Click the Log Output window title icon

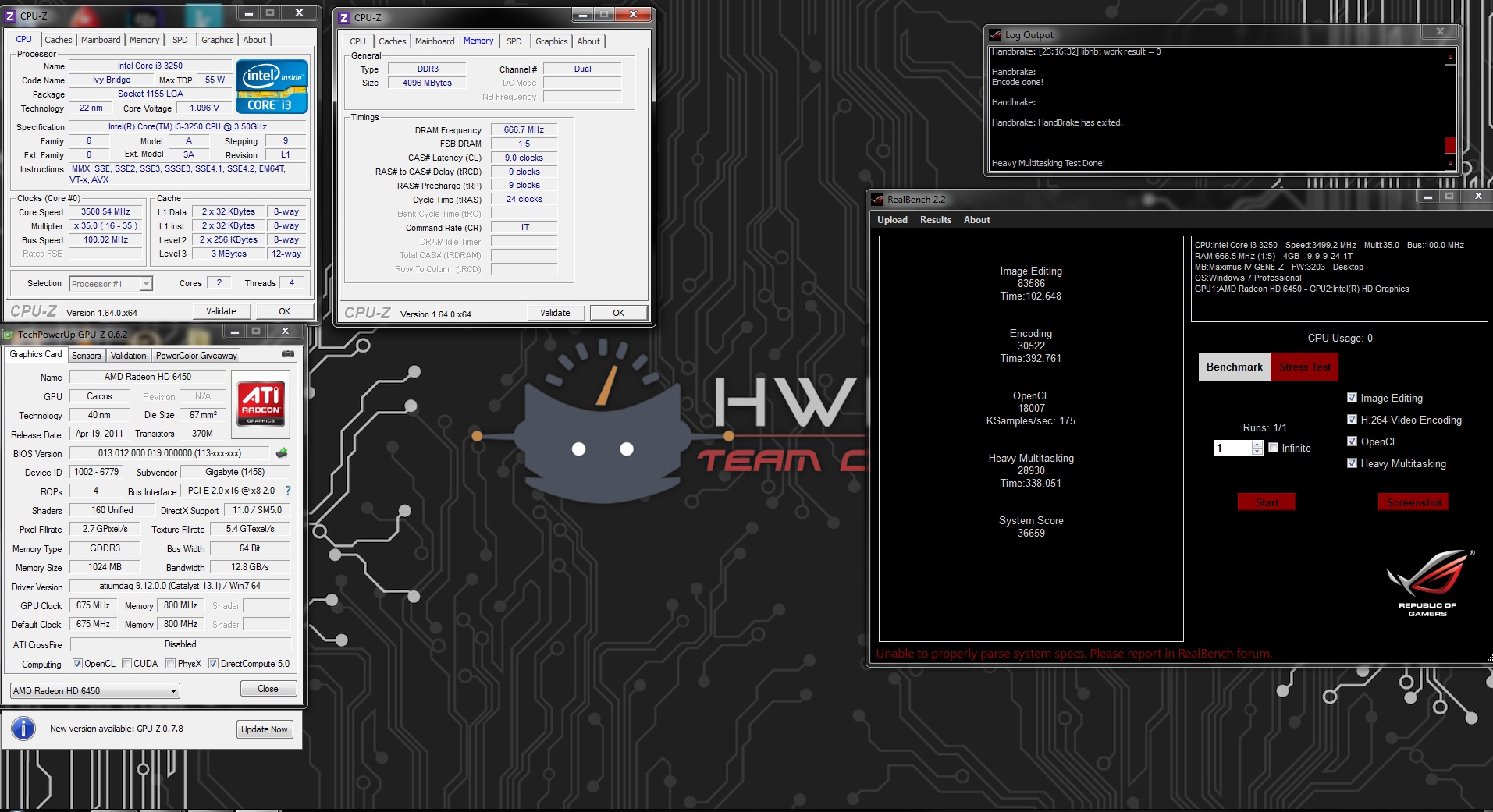[x=995, y=35]
